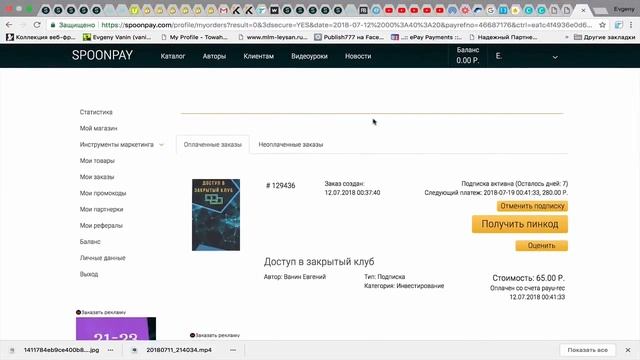The width and height of the screenshot is (640, 360).
Task: Click the browser back arrow
Action: [x=9, y=25]
